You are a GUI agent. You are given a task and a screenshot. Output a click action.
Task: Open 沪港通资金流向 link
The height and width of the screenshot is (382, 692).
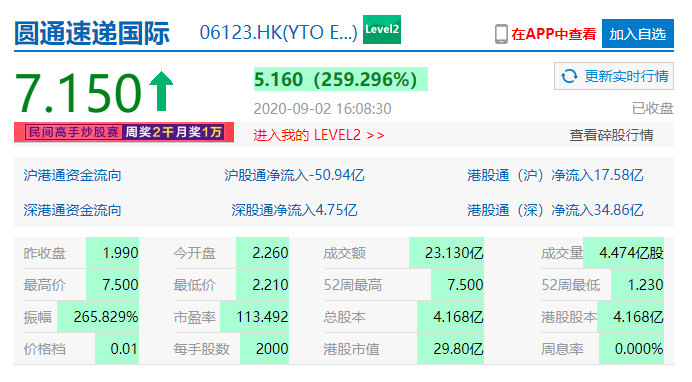click(72, 175)
